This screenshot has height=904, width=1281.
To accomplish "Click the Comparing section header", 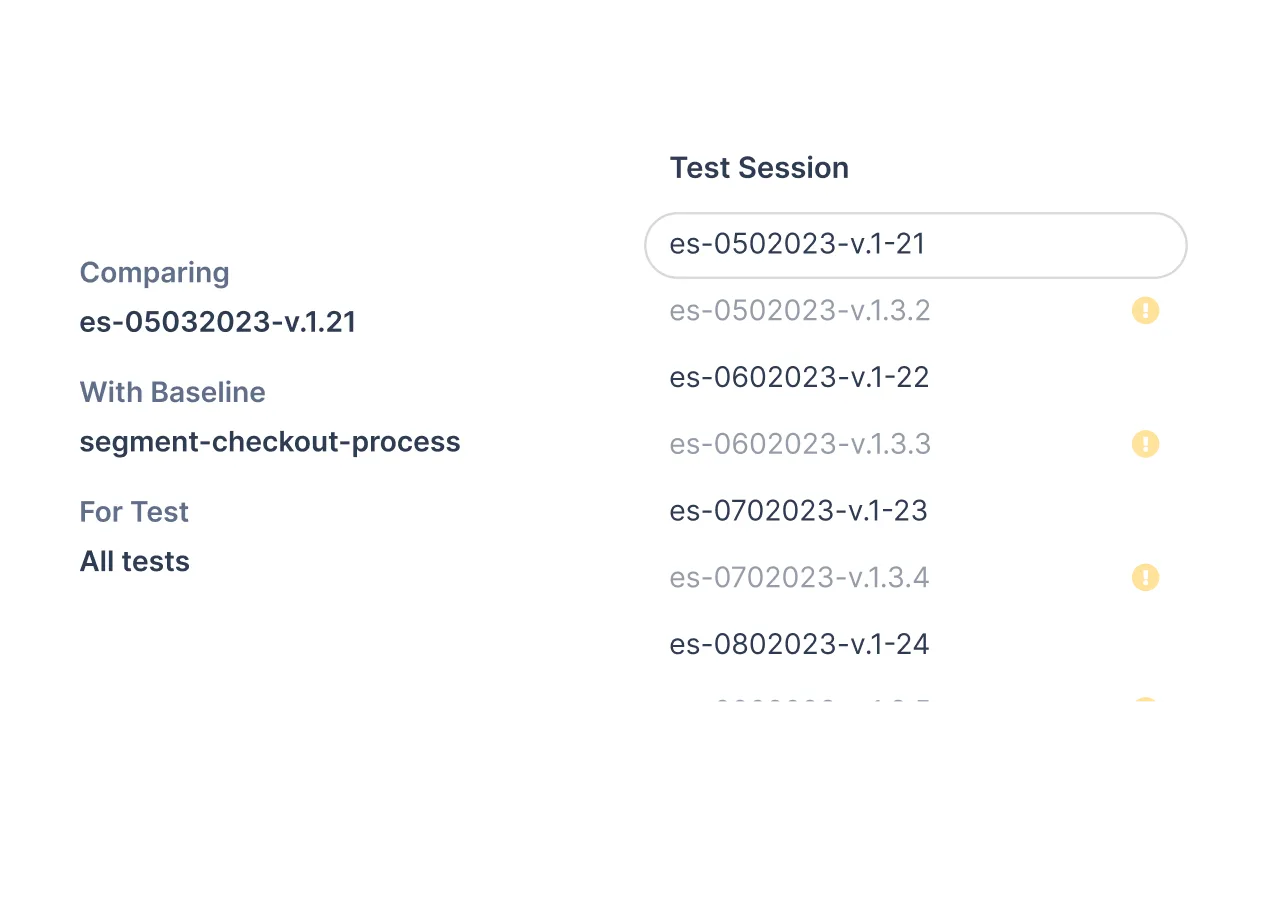I will click(154, 272).
